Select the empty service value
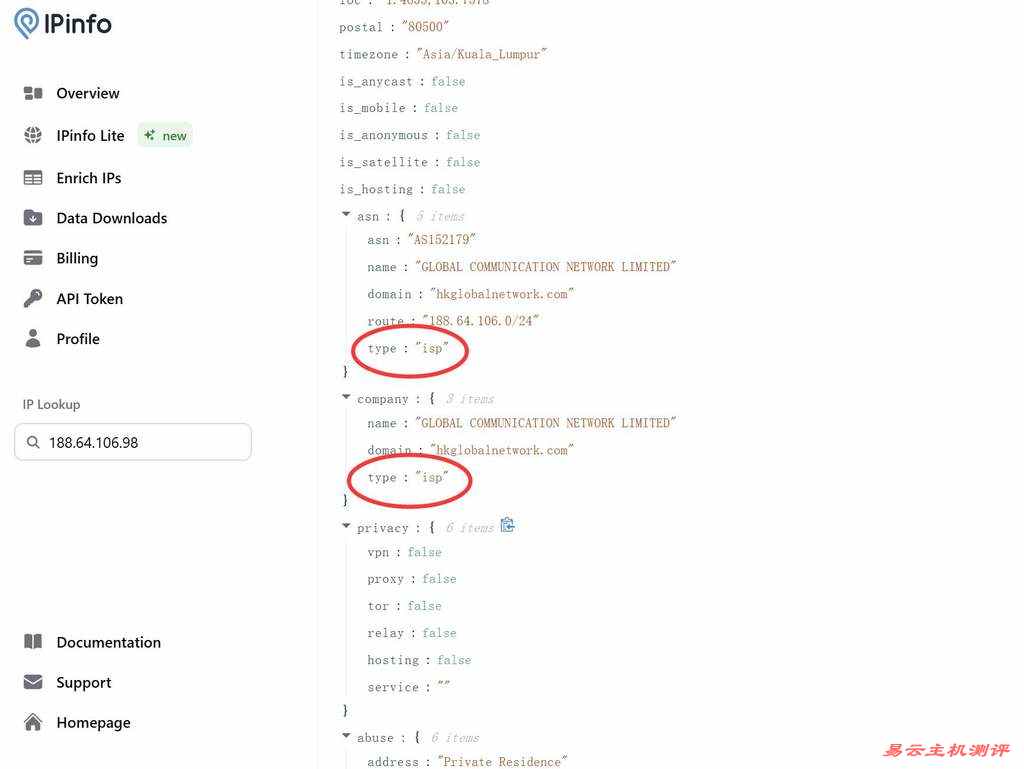Screen dimensions: 1024x769 coord(443,685)
